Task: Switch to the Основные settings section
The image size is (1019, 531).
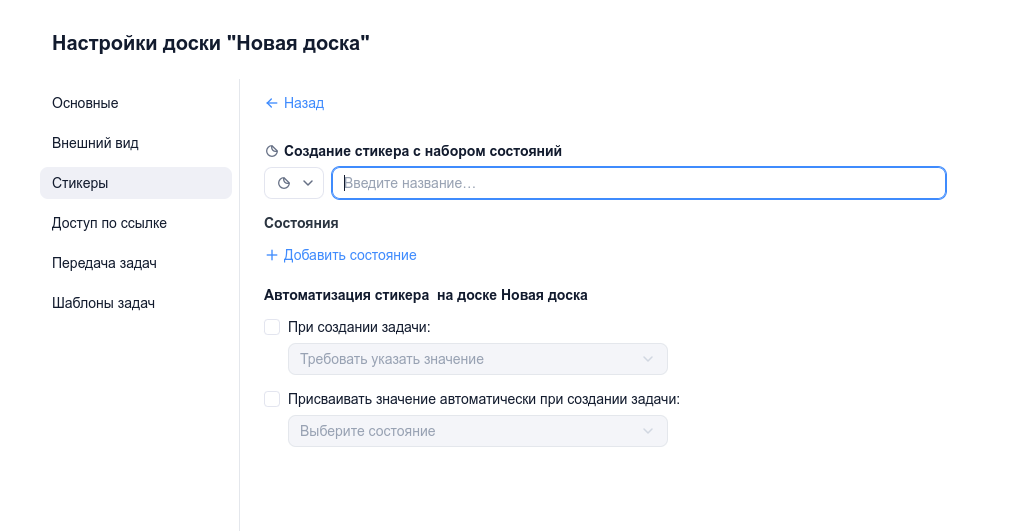Action: (x=85, y=103)
